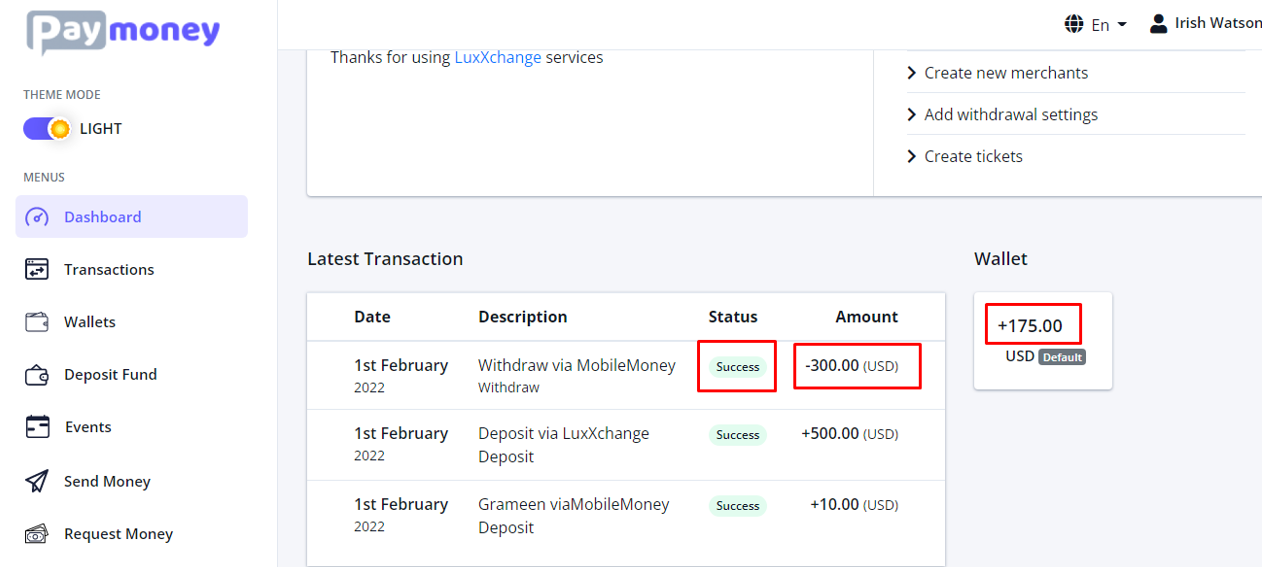Click the Wallets icon in sidebar
The width and height of the screenshot is (1262, 567).
(x=37, y=322)
